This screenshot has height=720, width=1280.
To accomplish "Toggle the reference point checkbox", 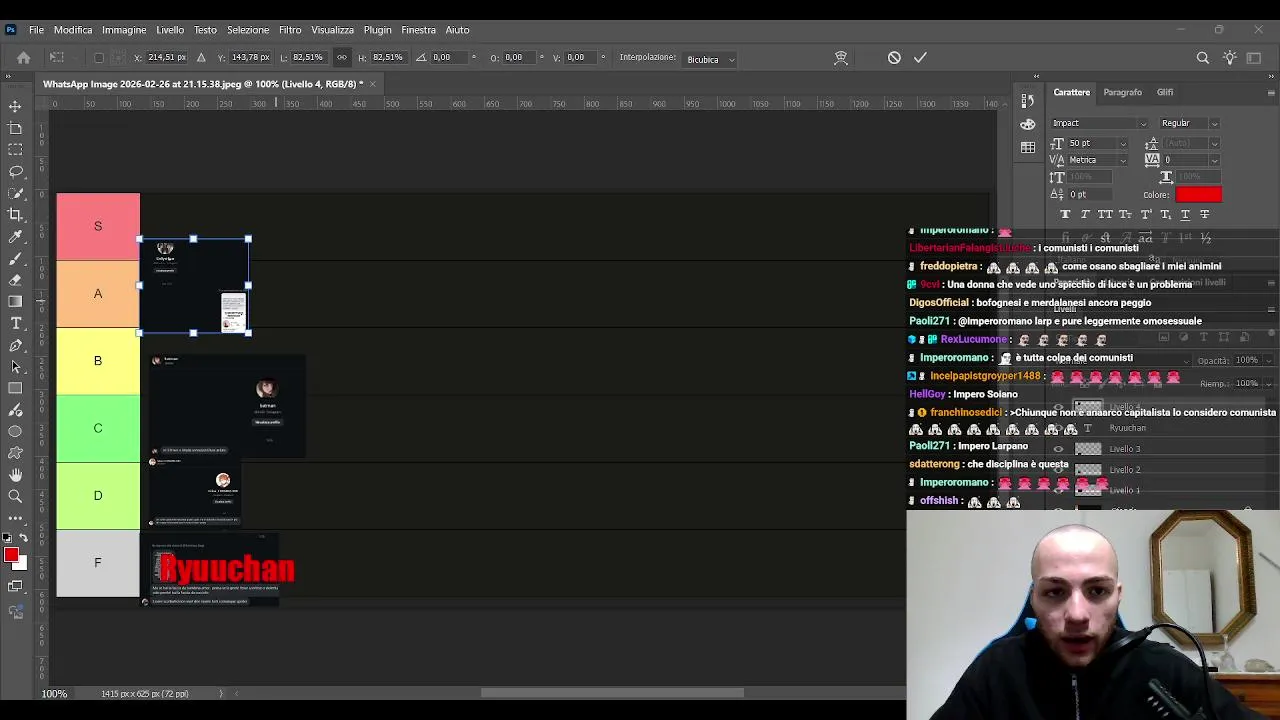I will [98, 58].
